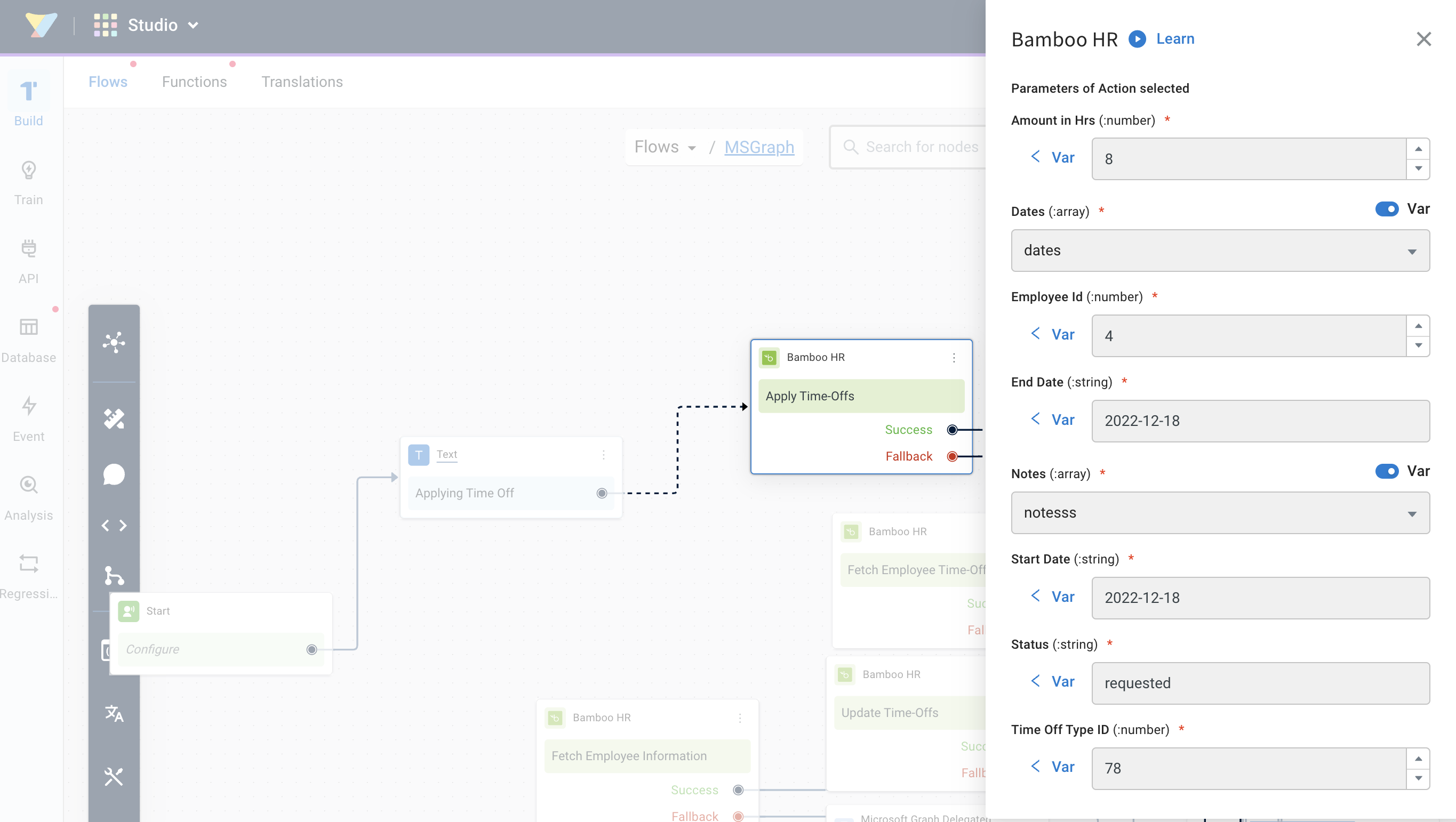
Task: Switch Amount in Hrs to Var mode
Action: tap(1052, 158)
